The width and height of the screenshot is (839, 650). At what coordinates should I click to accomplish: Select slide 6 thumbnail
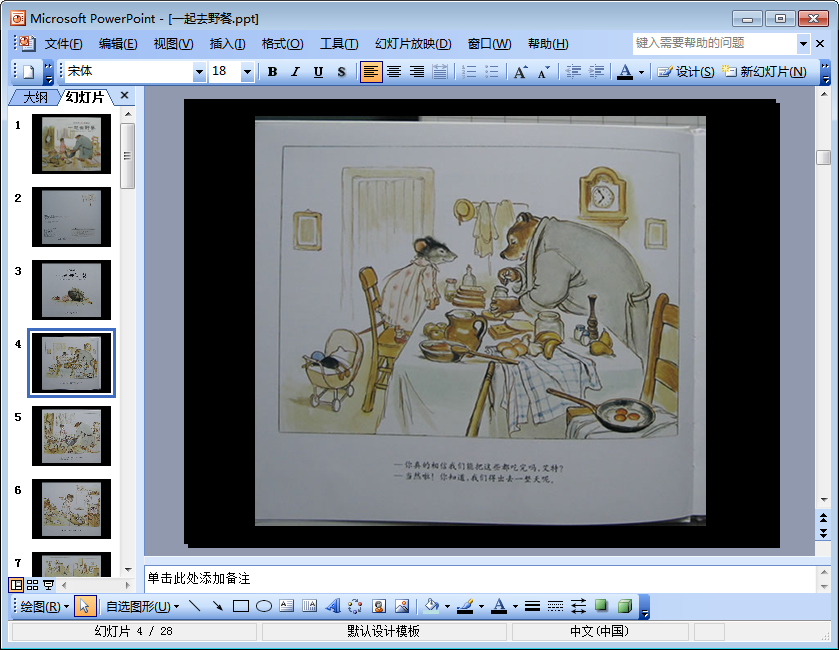[72, 509]
